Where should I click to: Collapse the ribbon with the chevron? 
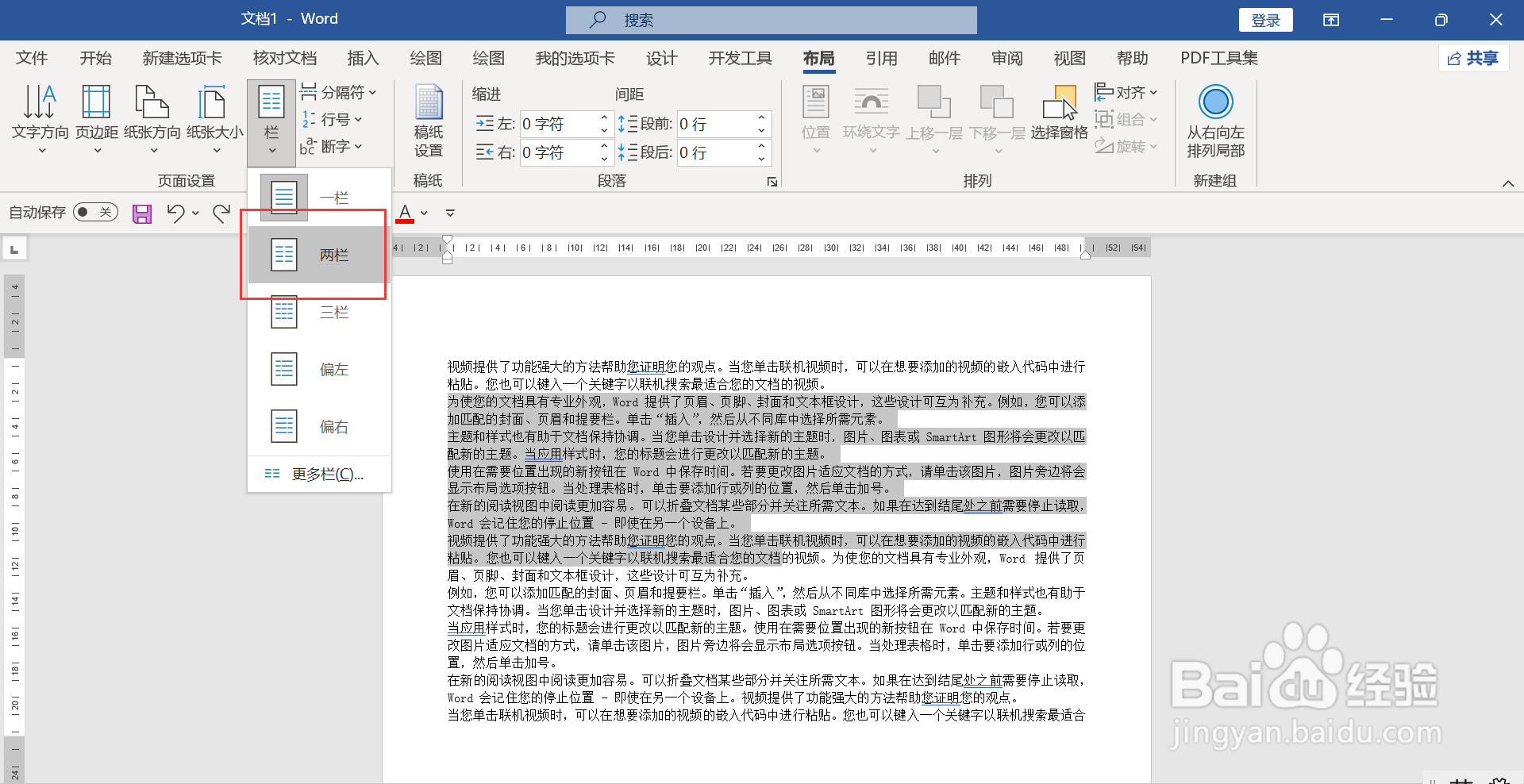pos(1508,183)
